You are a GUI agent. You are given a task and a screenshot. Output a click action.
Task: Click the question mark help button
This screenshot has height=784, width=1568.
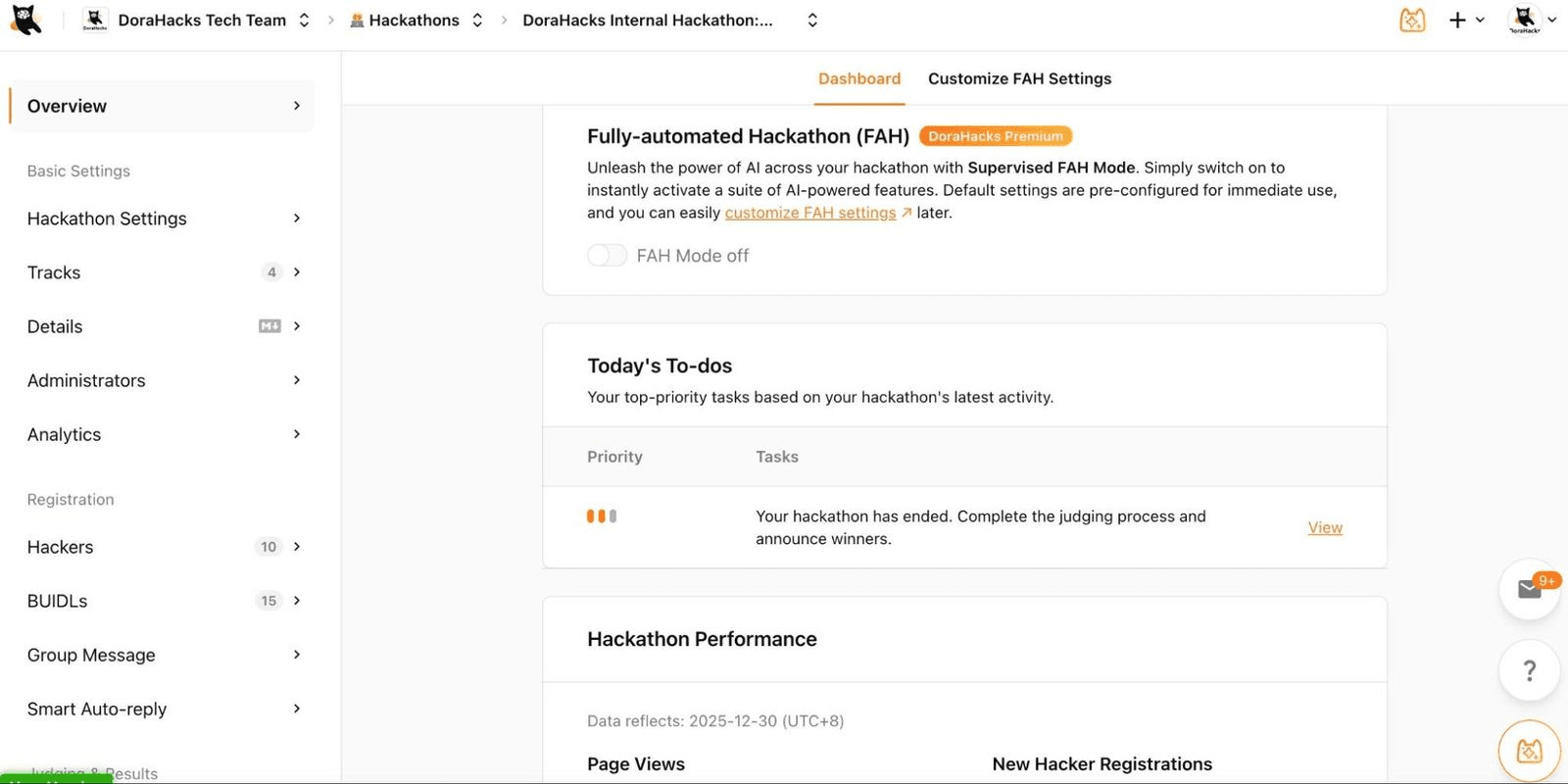(x=1529, y=670)
